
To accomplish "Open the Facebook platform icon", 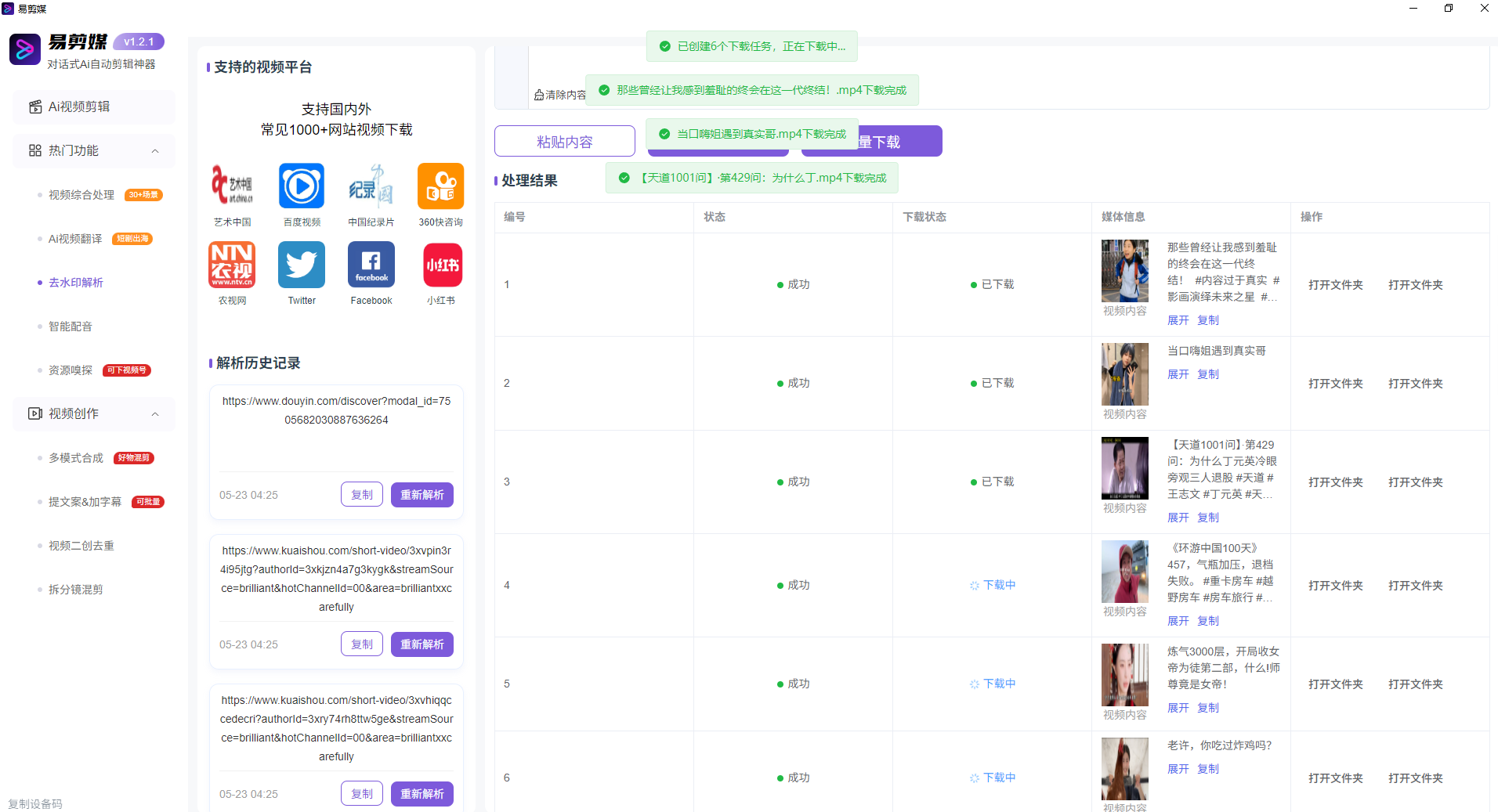I will (x=371, y=265).
